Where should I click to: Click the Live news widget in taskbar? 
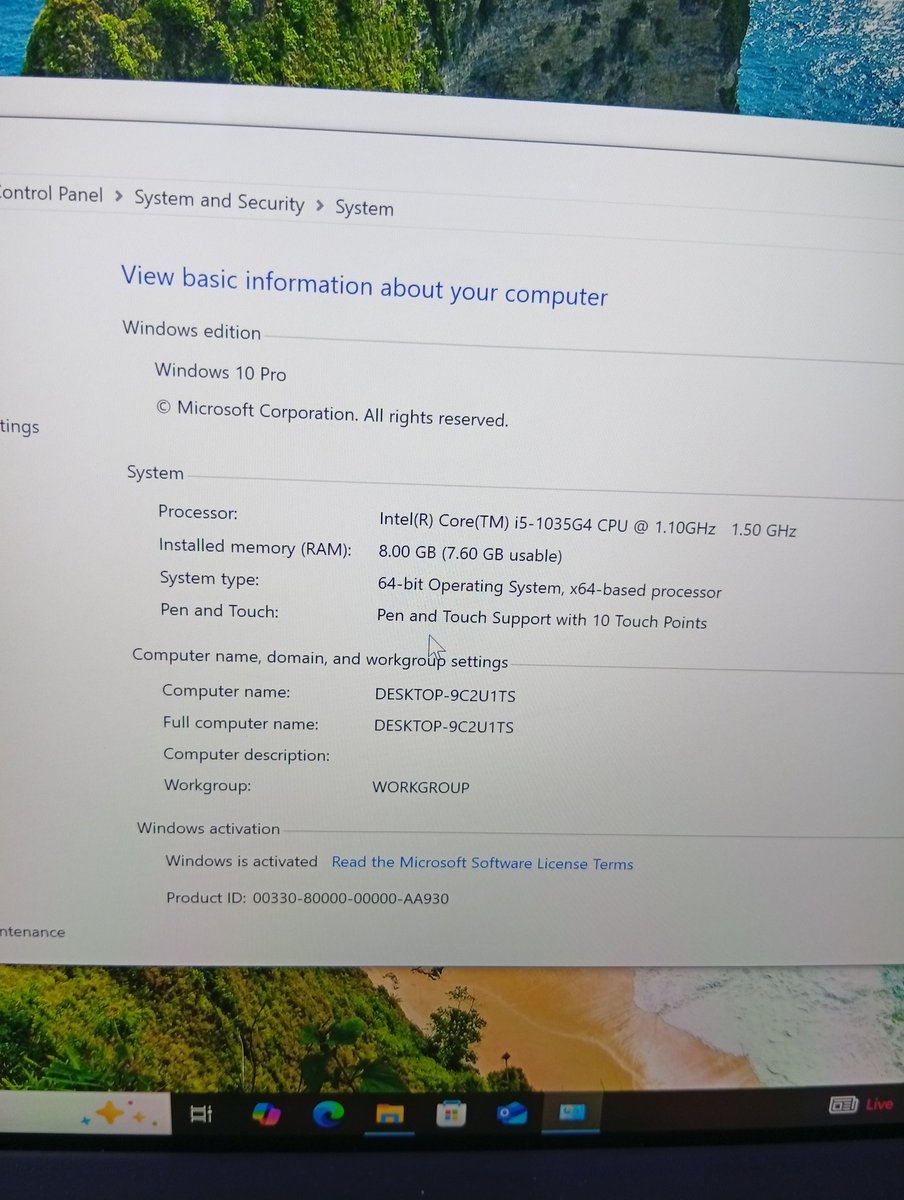coord(860,1104)
